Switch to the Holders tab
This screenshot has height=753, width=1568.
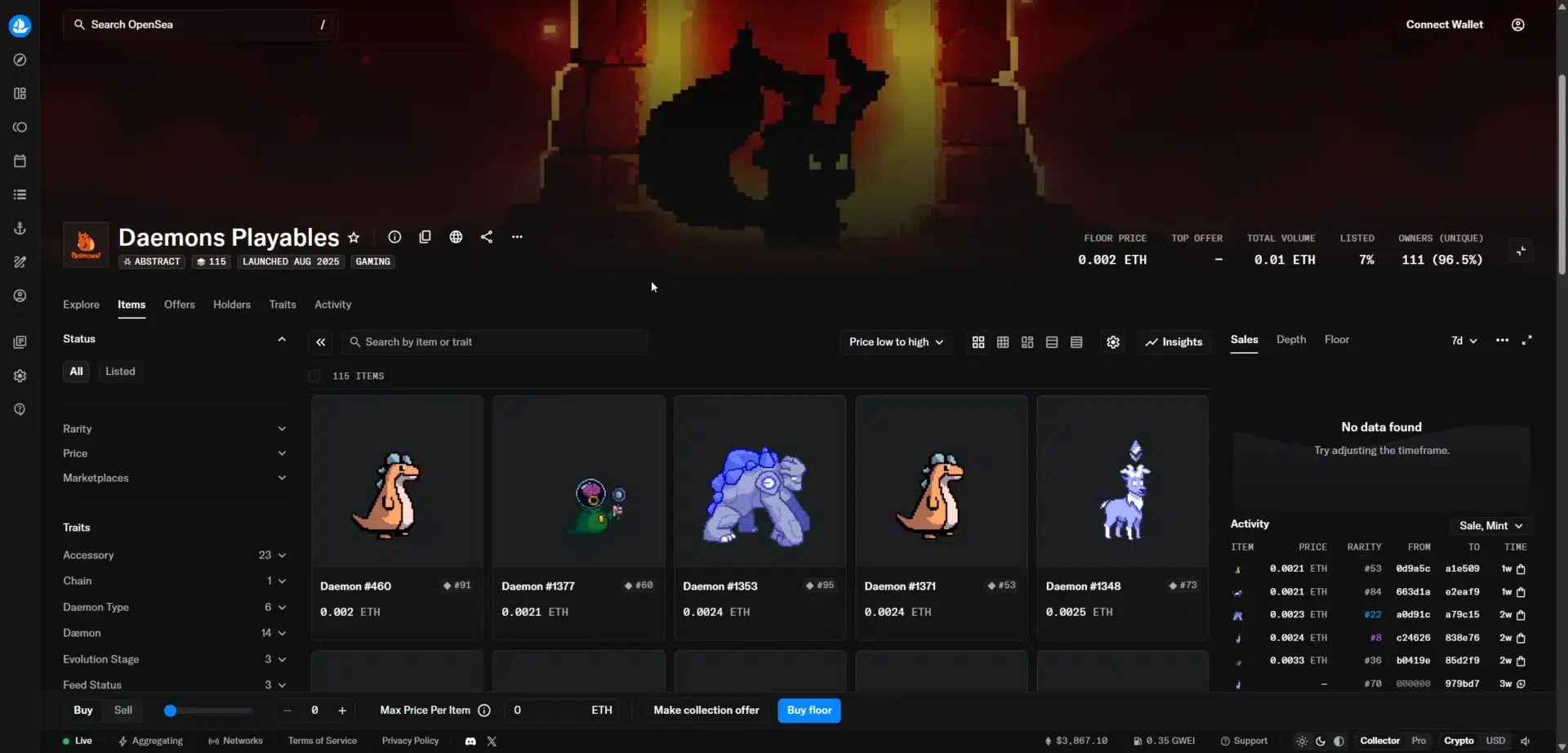point(231,305)
